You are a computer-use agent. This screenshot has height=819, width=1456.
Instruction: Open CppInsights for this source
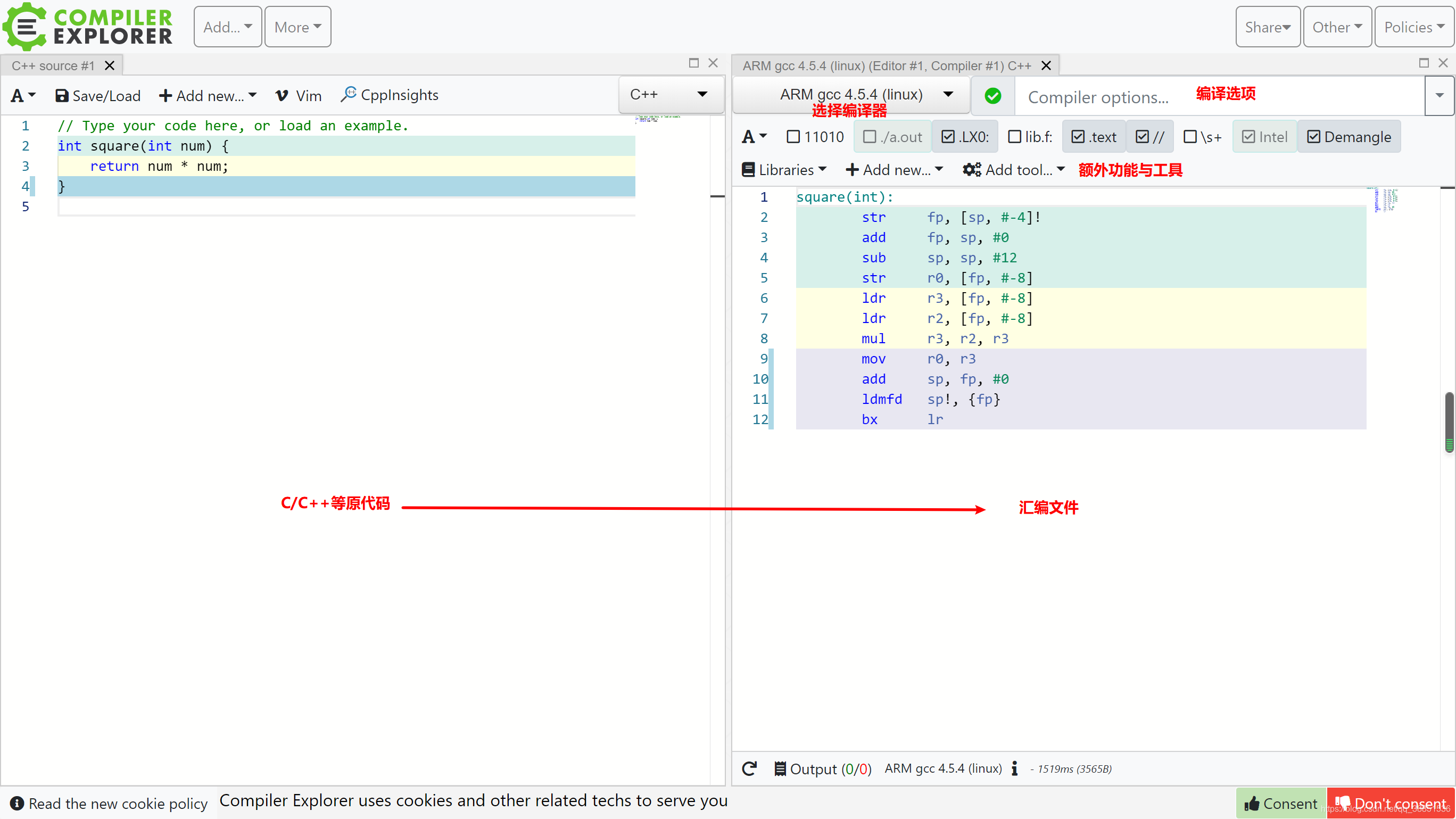[390, 95]
